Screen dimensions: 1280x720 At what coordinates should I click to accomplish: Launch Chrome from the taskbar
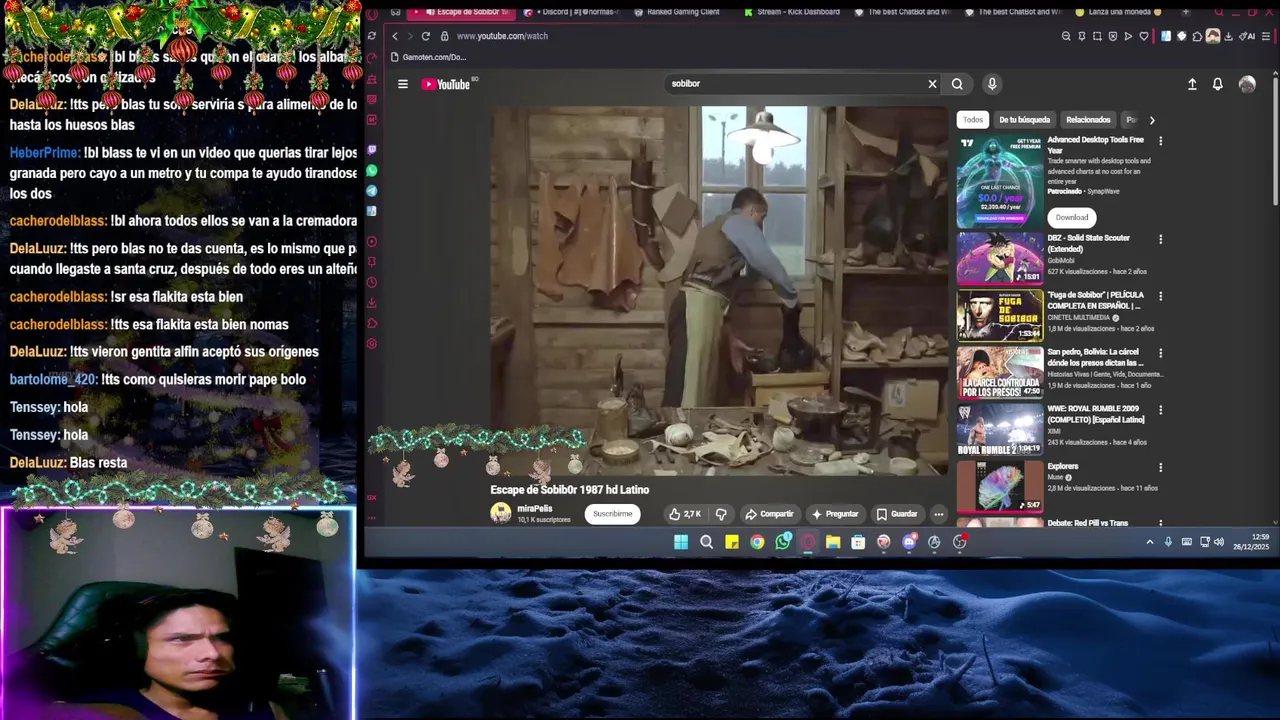(757, 542)
